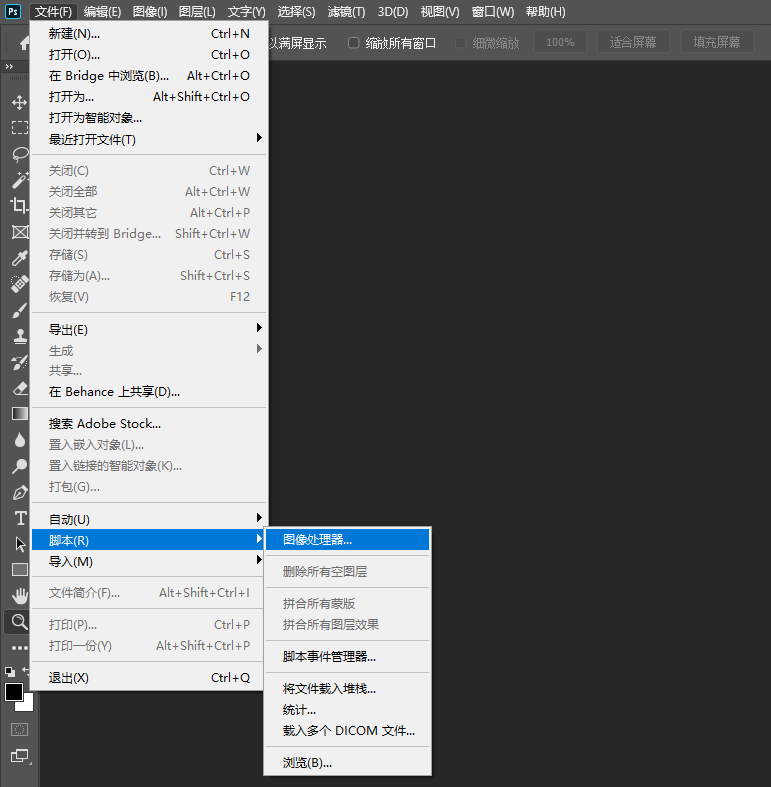The width and height of the screenshot is (771, 787).
Task: Expand 导入(M) submenu
Action: (x=149, y=561)
